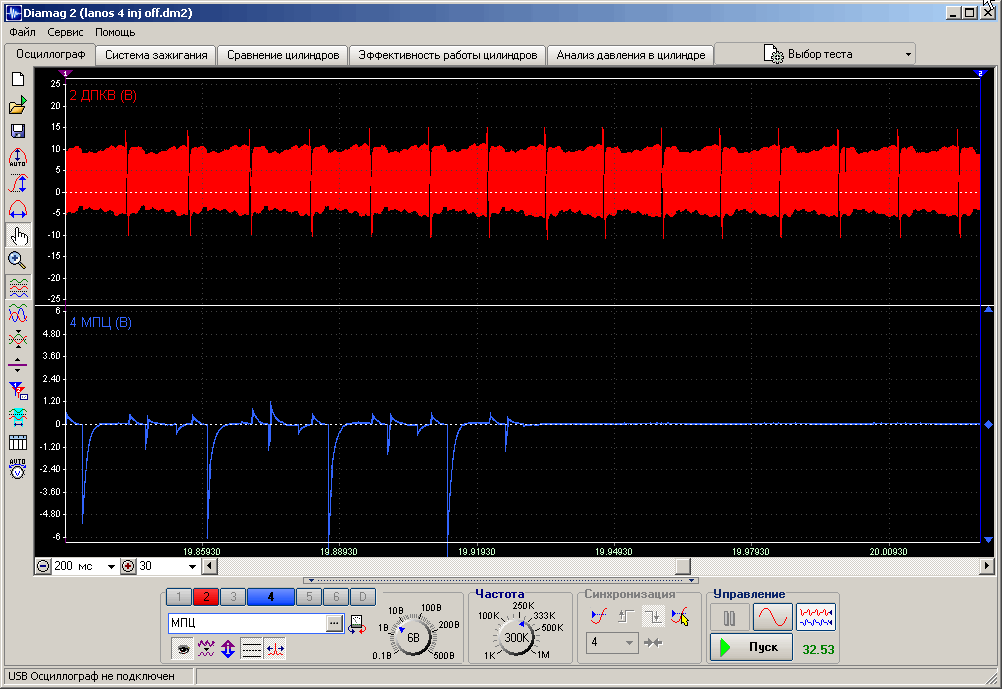
Task: Toggle channel 1 button
Action: (179, 597)
